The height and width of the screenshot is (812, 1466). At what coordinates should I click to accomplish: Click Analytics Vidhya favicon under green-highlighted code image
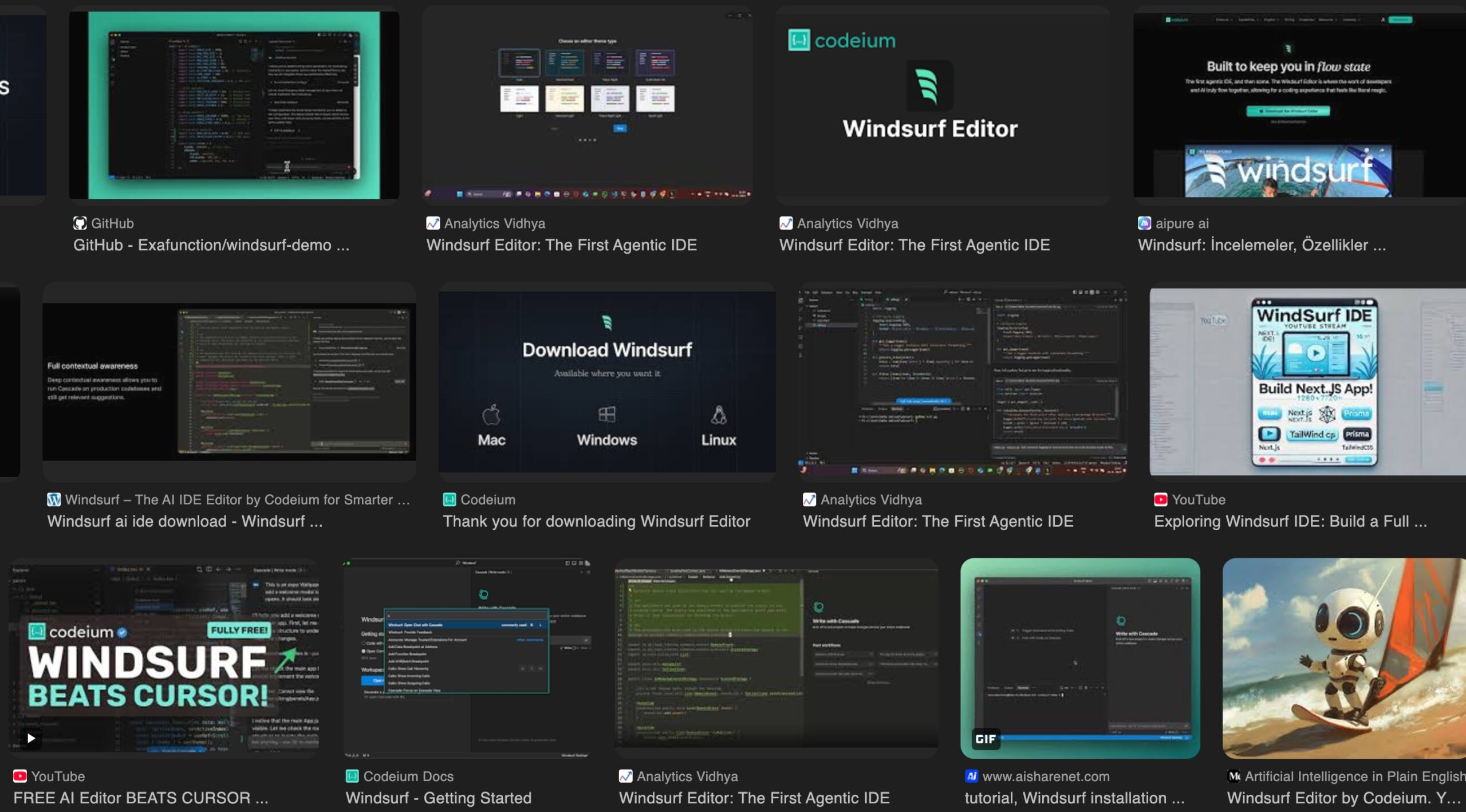click(625, 776)
